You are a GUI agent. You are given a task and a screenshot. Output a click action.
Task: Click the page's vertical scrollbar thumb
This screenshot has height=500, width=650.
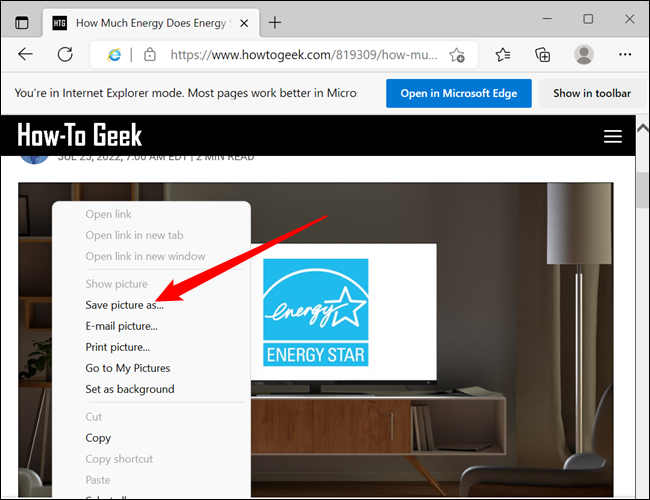[x=643, y=189]
